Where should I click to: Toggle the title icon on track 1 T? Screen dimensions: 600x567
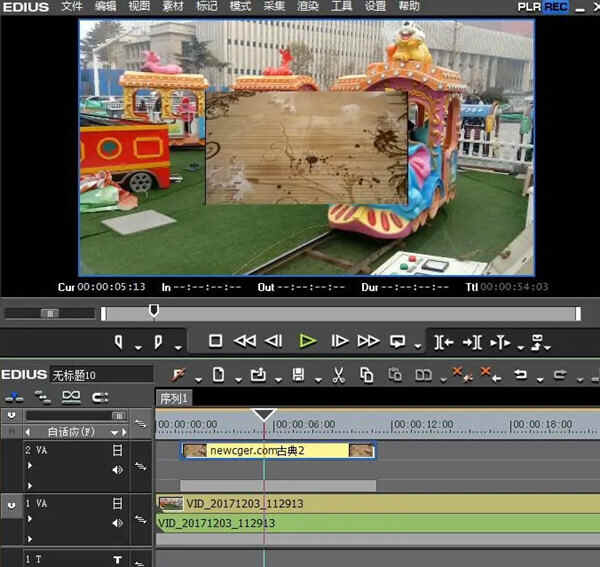(117, 560)
